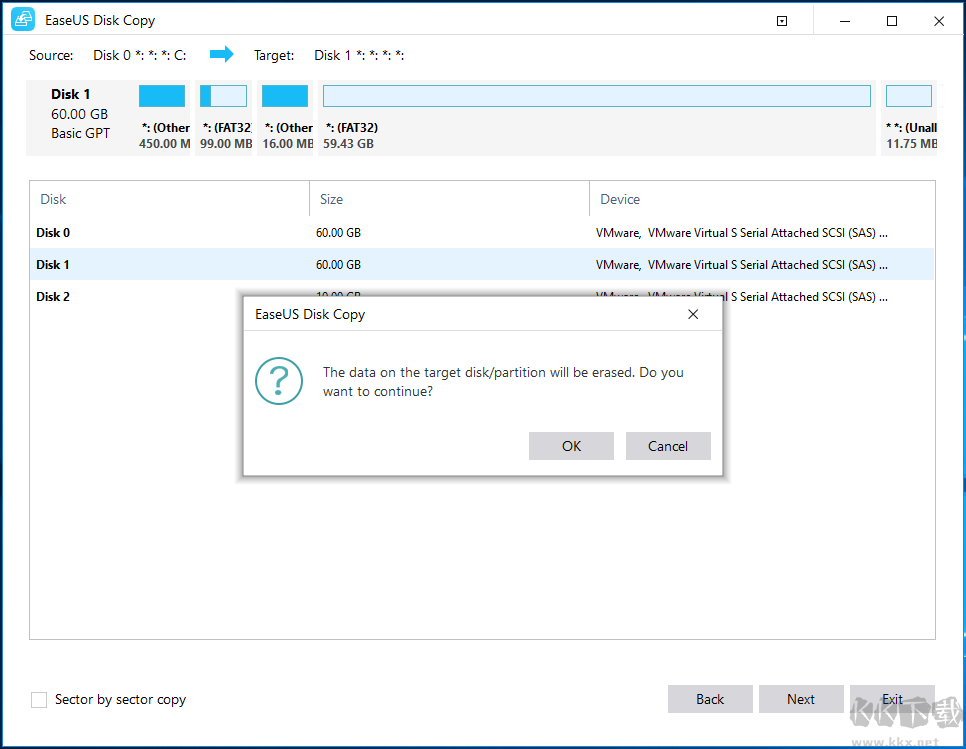Select the 59.43 GB FAT32 partition block

pos(597,95)
